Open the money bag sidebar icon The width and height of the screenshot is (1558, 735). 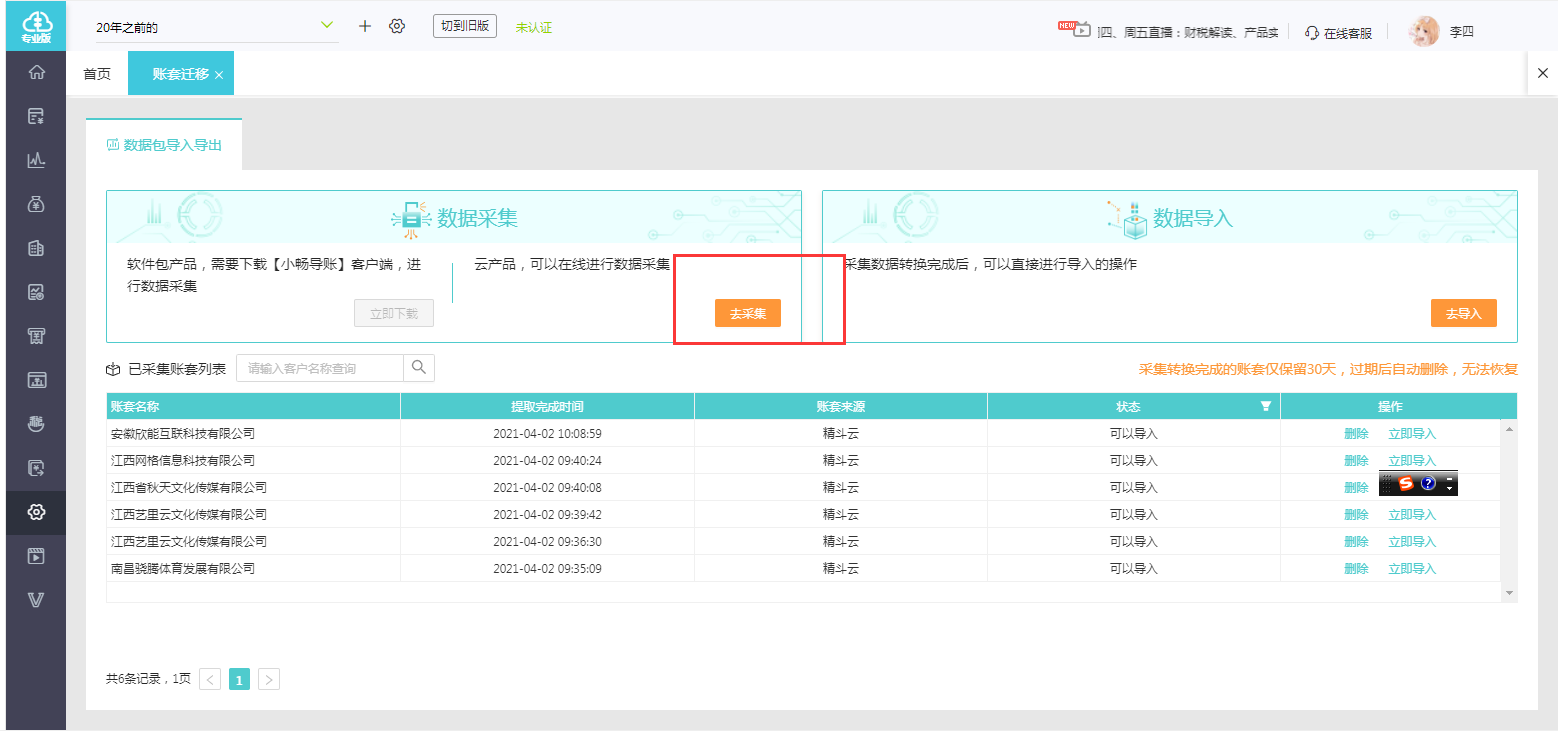[x=36, y=204]
